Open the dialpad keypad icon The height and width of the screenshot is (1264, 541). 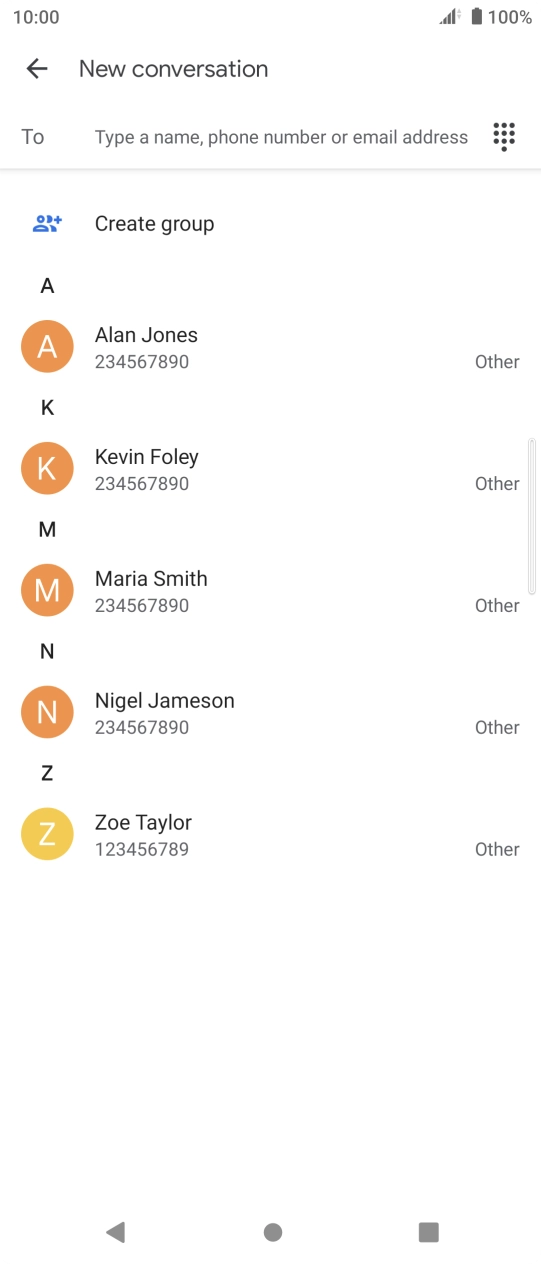click(504, 137)
